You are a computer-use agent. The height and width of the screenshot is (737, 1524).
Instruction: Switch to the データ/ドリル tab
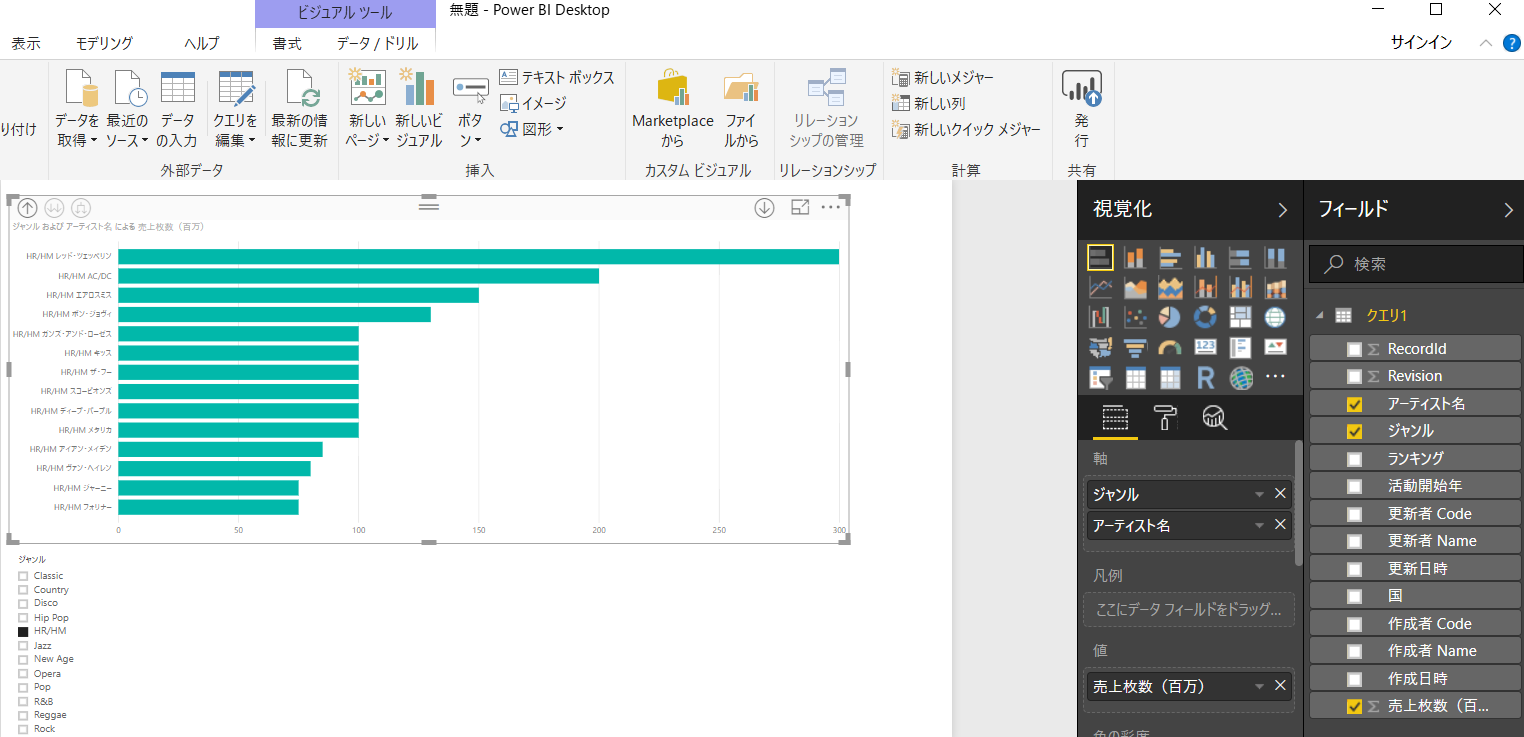coord(376,43)
